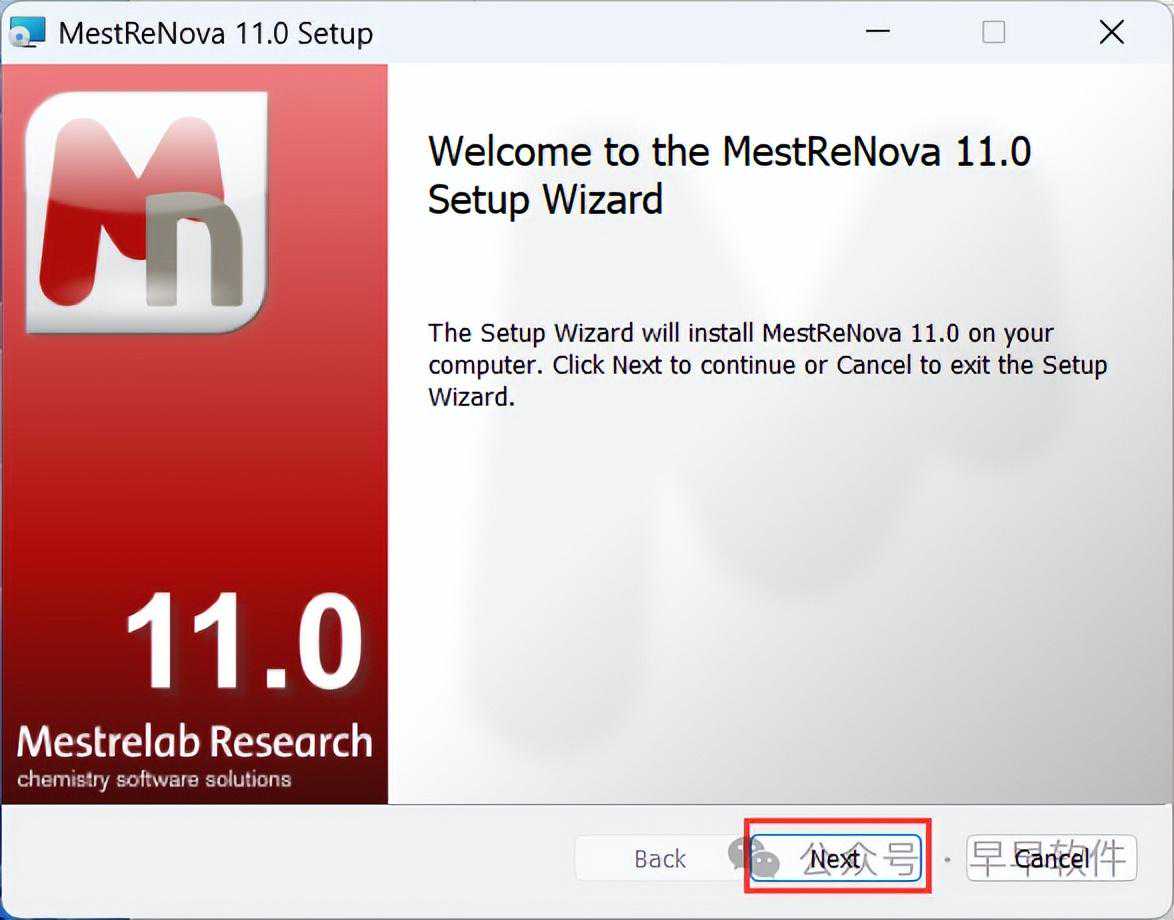
Task: Click the Mestrelab Research brand text
Action: pyautogui.click(x=194, y=742)
